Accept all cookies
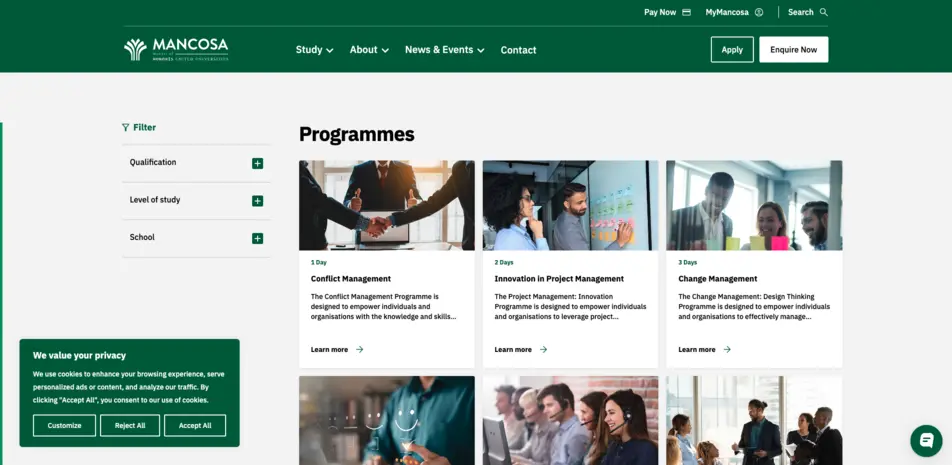Viewport: 952px width, 465px height. tap(195, 425)
